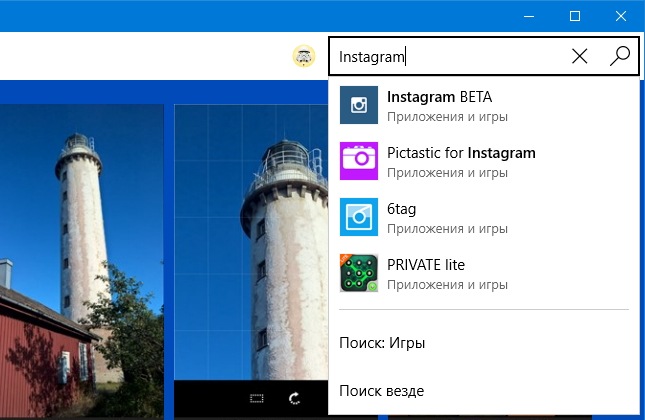The height and width of the screenshot is (420, 645).
Task: Minimize the Store window
Action: click(529, 16)
